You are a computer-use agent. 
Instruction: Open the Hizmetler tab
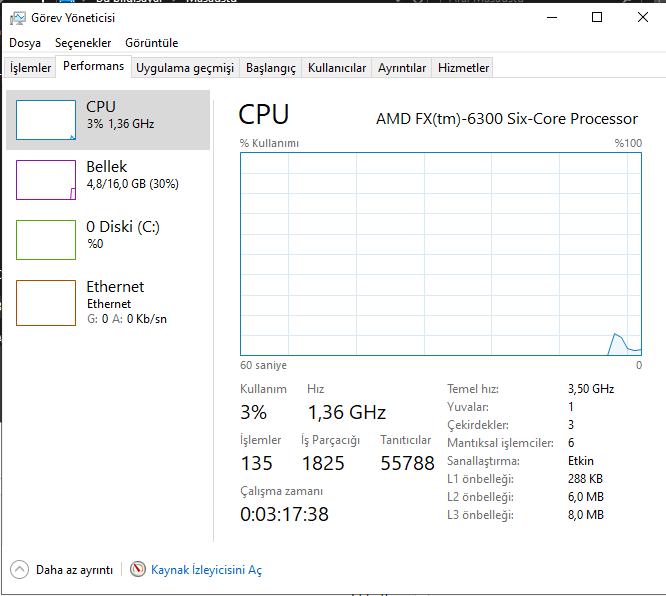(x=464, y=68)
